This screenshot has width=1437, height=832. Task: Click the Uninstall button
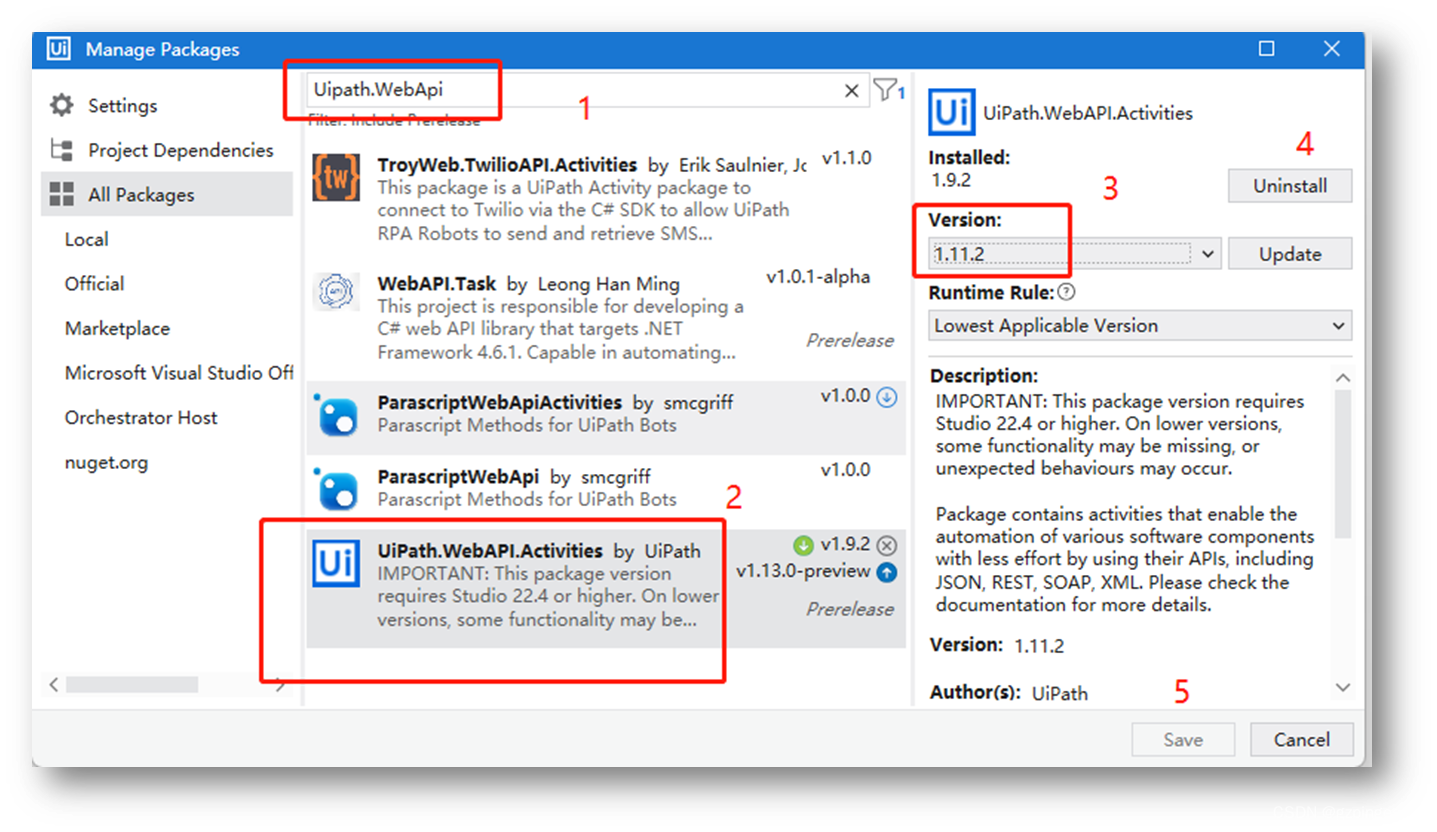tap(1290, 186)
